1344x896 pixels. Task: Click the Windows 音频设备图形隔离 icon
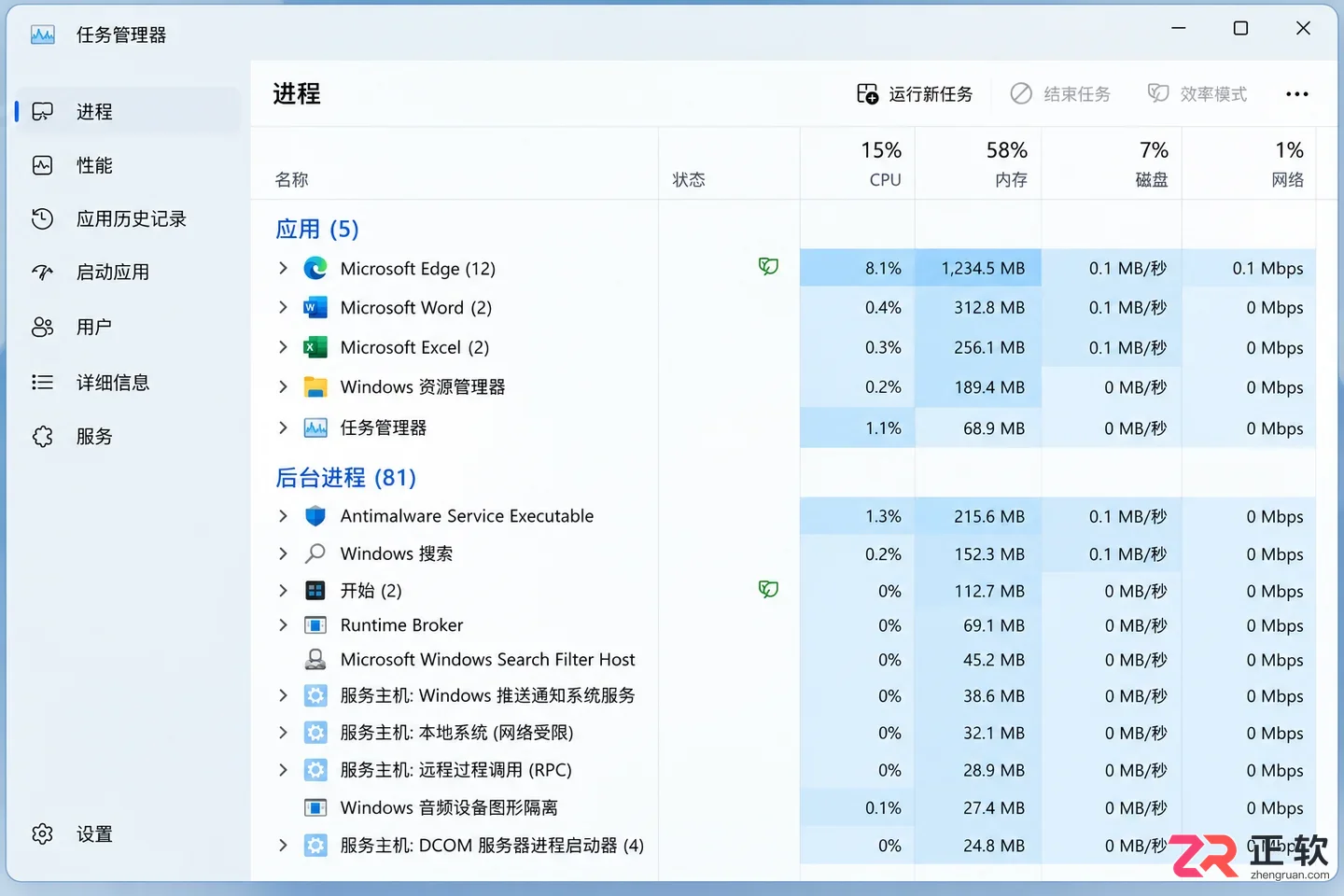tap(315, 808)
